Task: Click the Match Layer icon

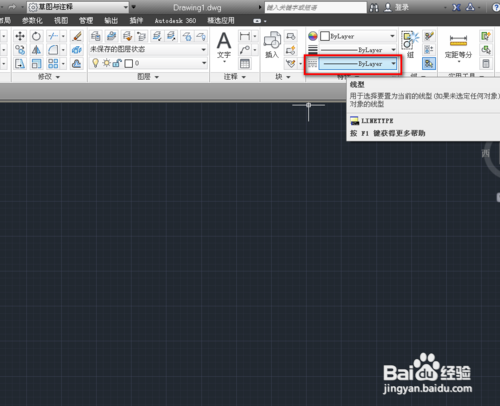Action: (127, 36)
